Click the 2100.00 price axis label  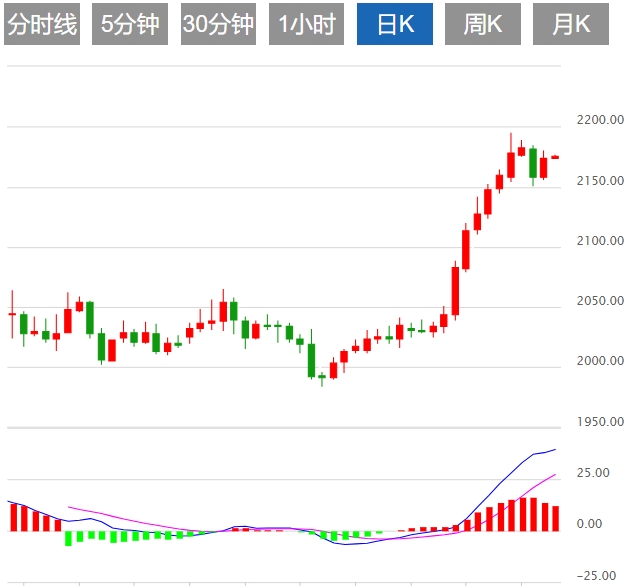point(600,241)
